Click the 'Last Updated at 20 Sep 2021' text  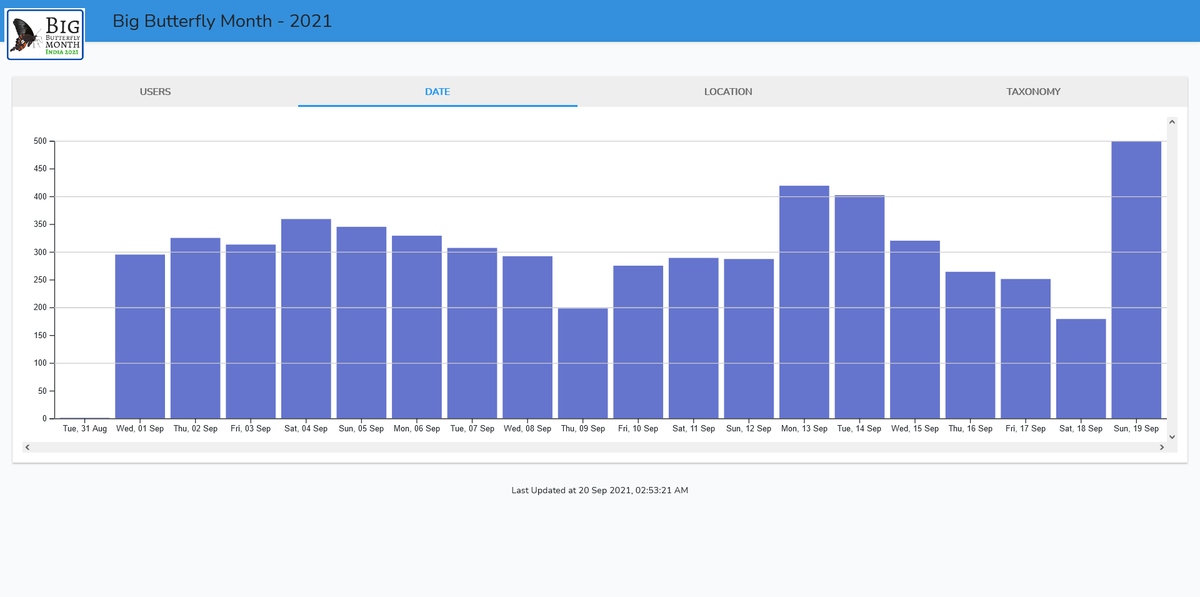pos(600,490)
